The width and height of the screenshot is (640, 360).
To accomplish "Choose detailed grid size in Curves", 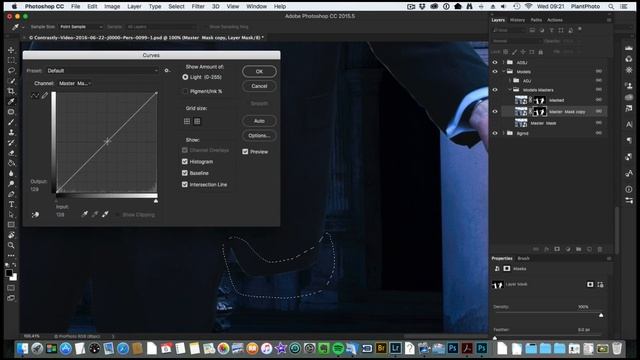I will tap(197, 121).
